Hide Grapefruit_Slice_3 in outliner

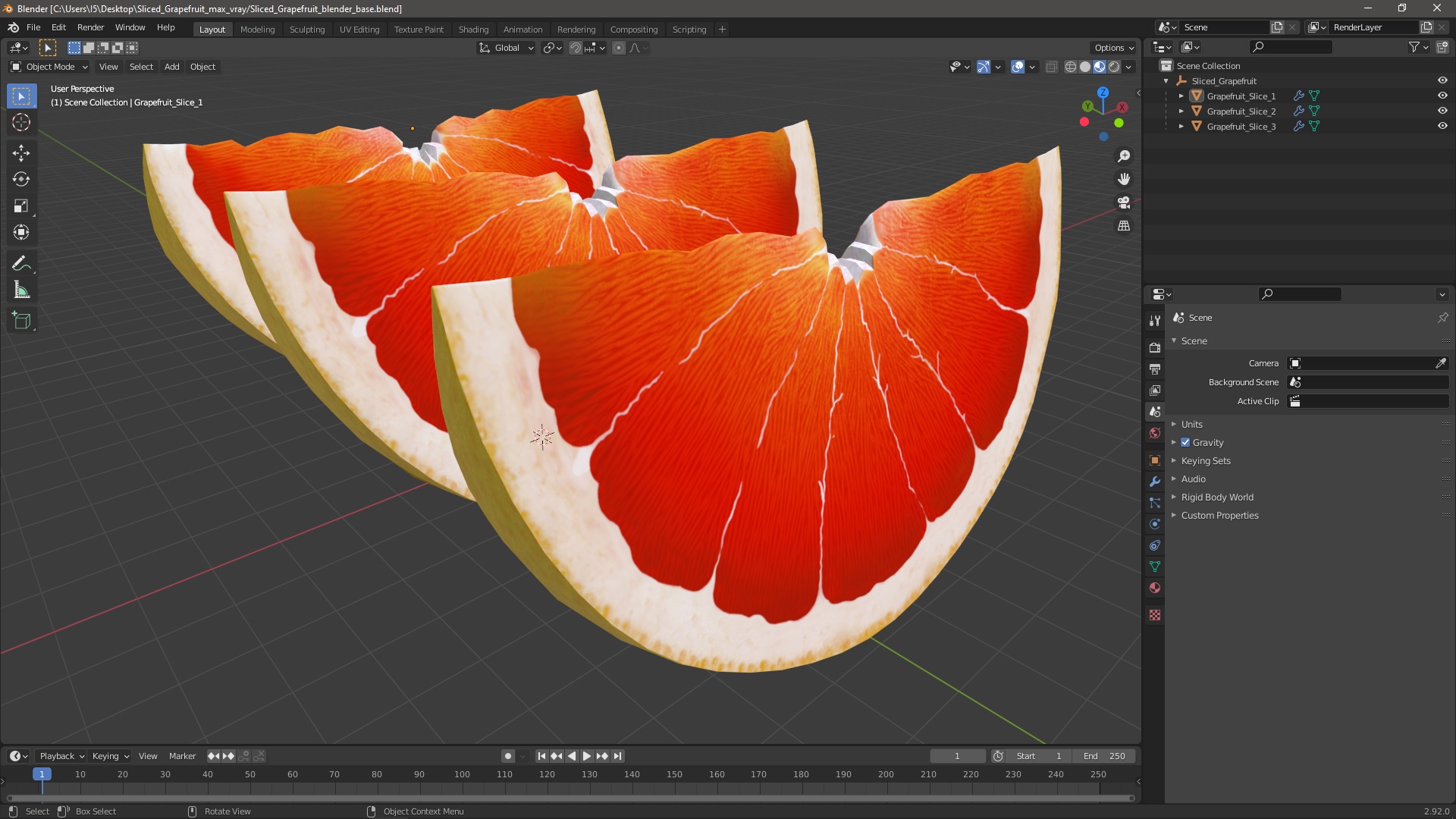click(x=1442, y=127)
